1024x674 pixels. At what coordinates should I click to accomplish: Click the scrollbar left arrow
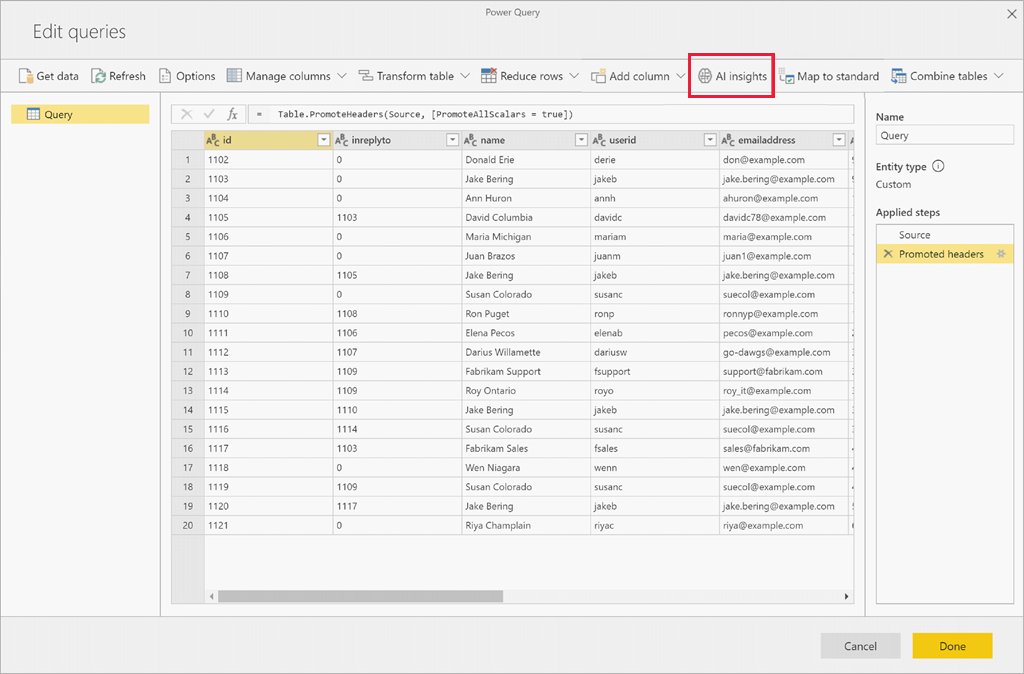(x=212, y=596)
